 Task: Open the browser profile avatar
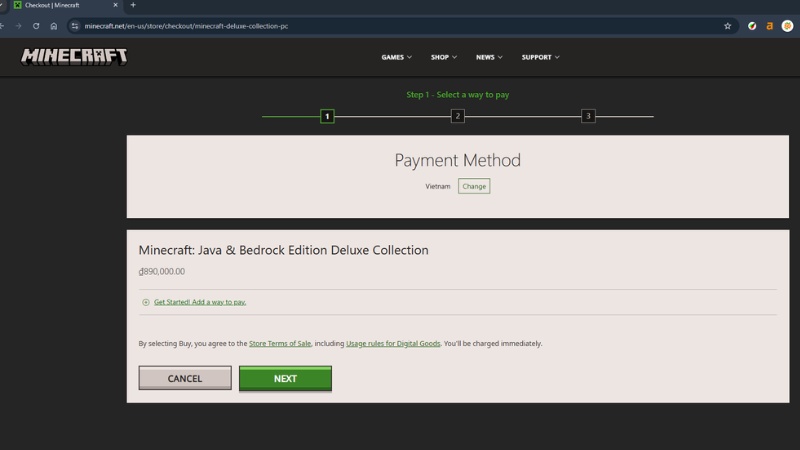pos(787,26)
